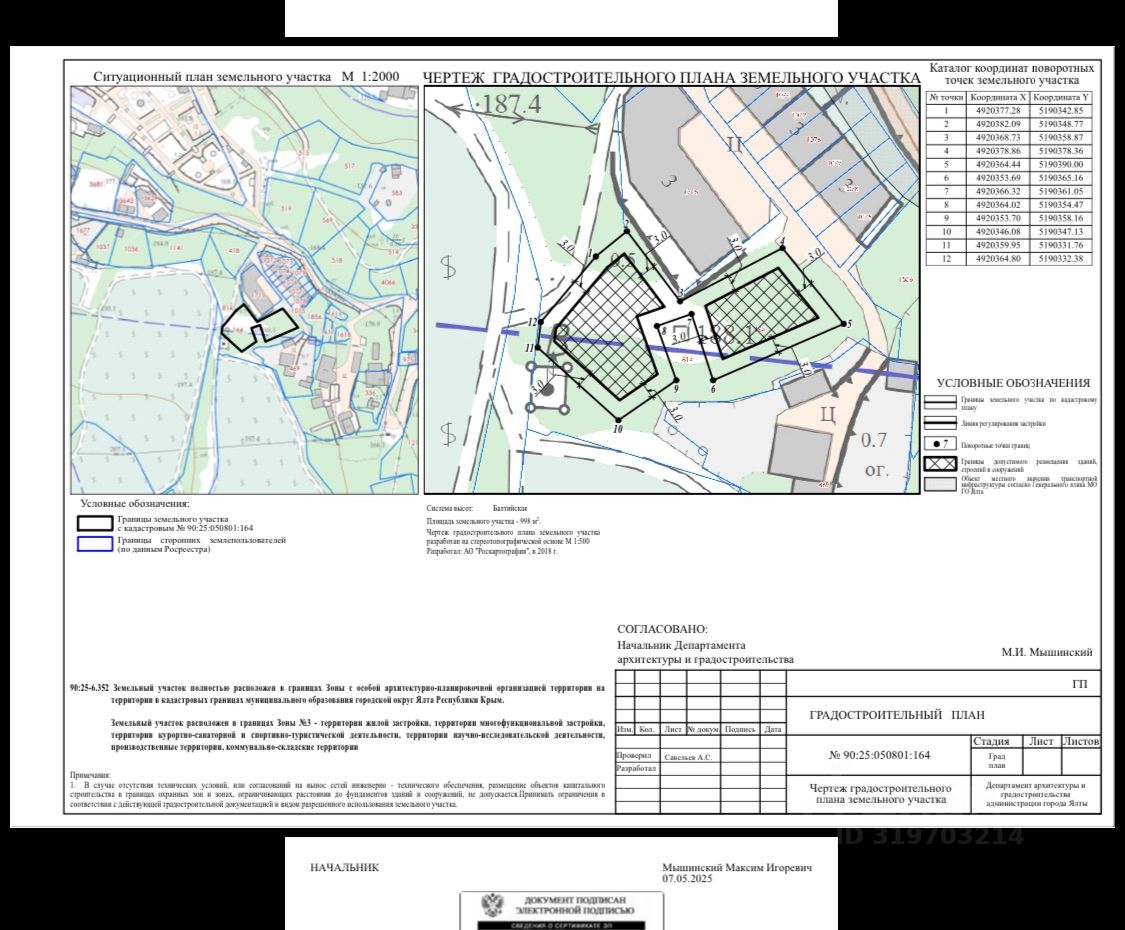1125x930 pixels.
Task: Select 'Ситуационный план земельного участка М 1:2000' heading
Action: tap(246, 77)
